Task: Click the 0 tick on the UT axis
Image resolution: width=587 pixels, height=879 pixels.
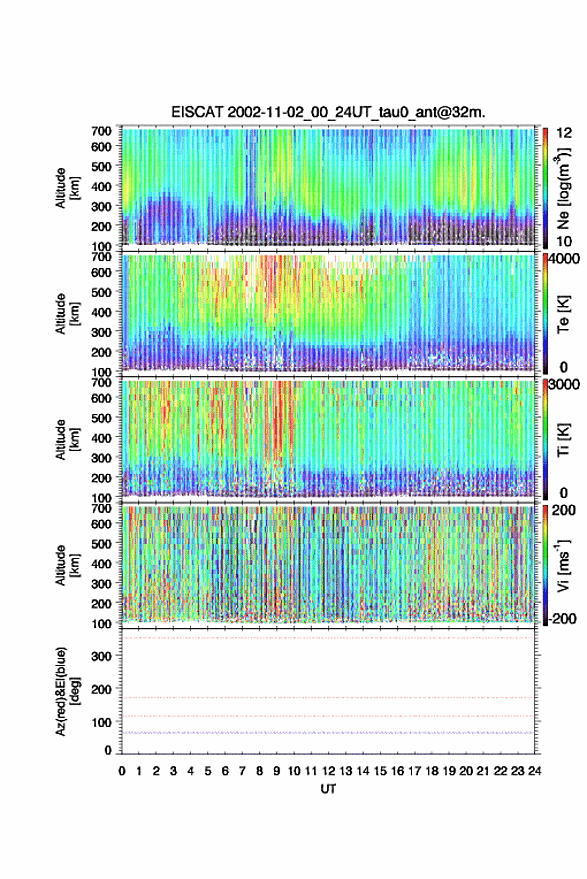Action: 122,771
